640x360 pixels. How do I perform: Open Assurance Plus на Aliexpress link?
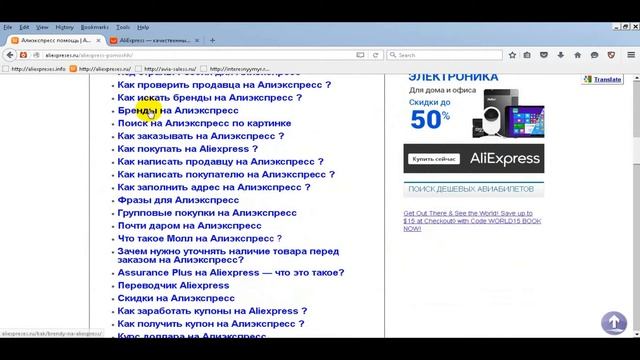tap(231, 273)
